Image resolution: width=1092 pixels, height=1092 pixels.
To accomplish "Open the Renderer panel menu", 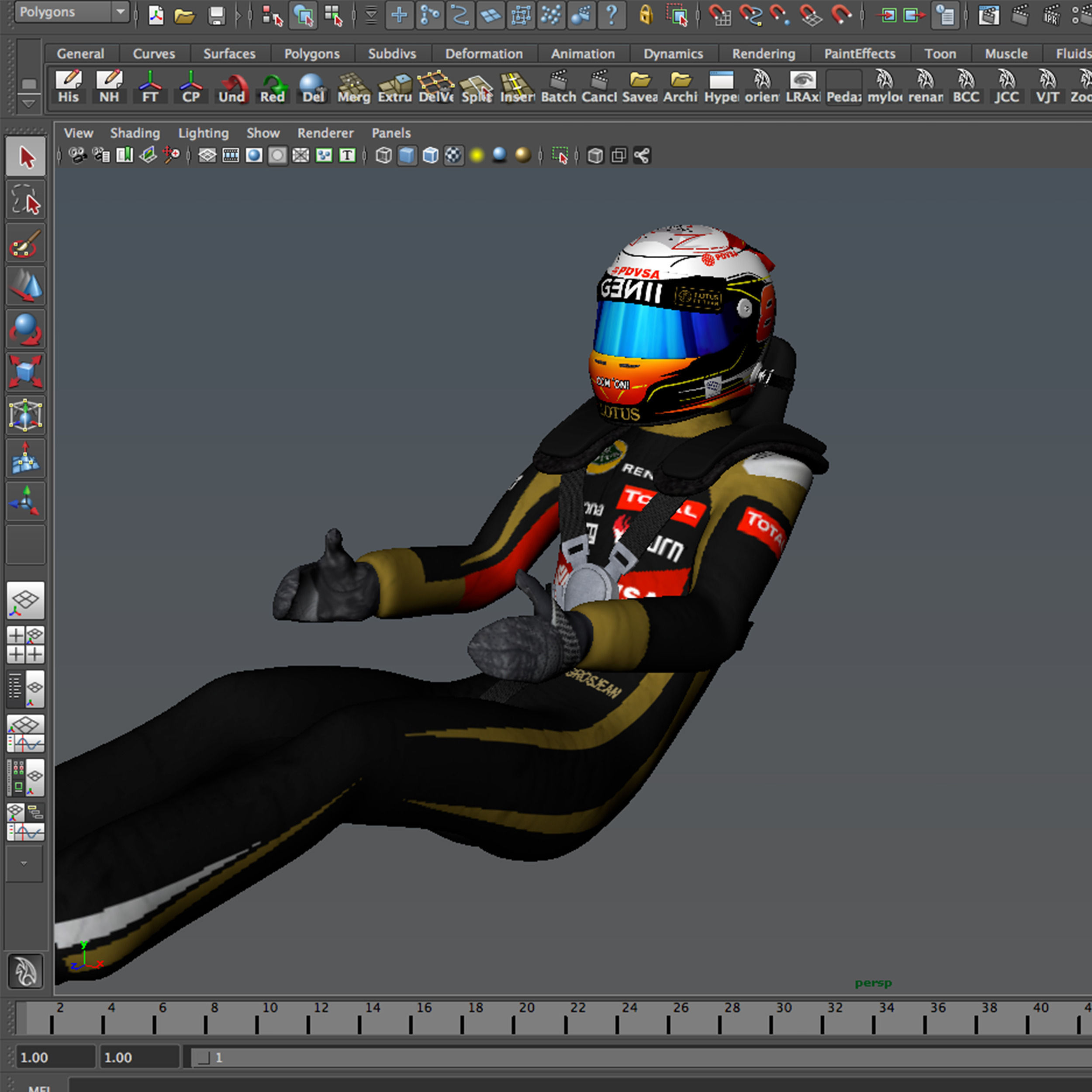I will click(325, 133).
